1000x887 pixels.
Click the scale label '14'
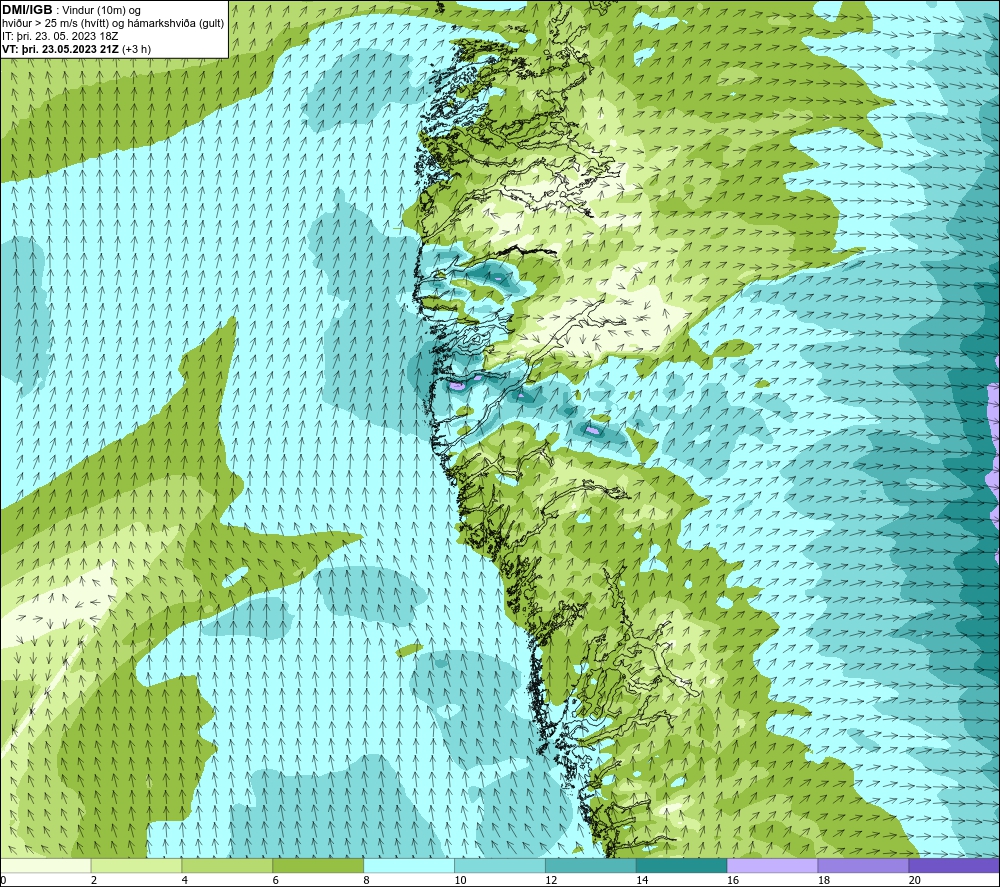coord(642,881)
